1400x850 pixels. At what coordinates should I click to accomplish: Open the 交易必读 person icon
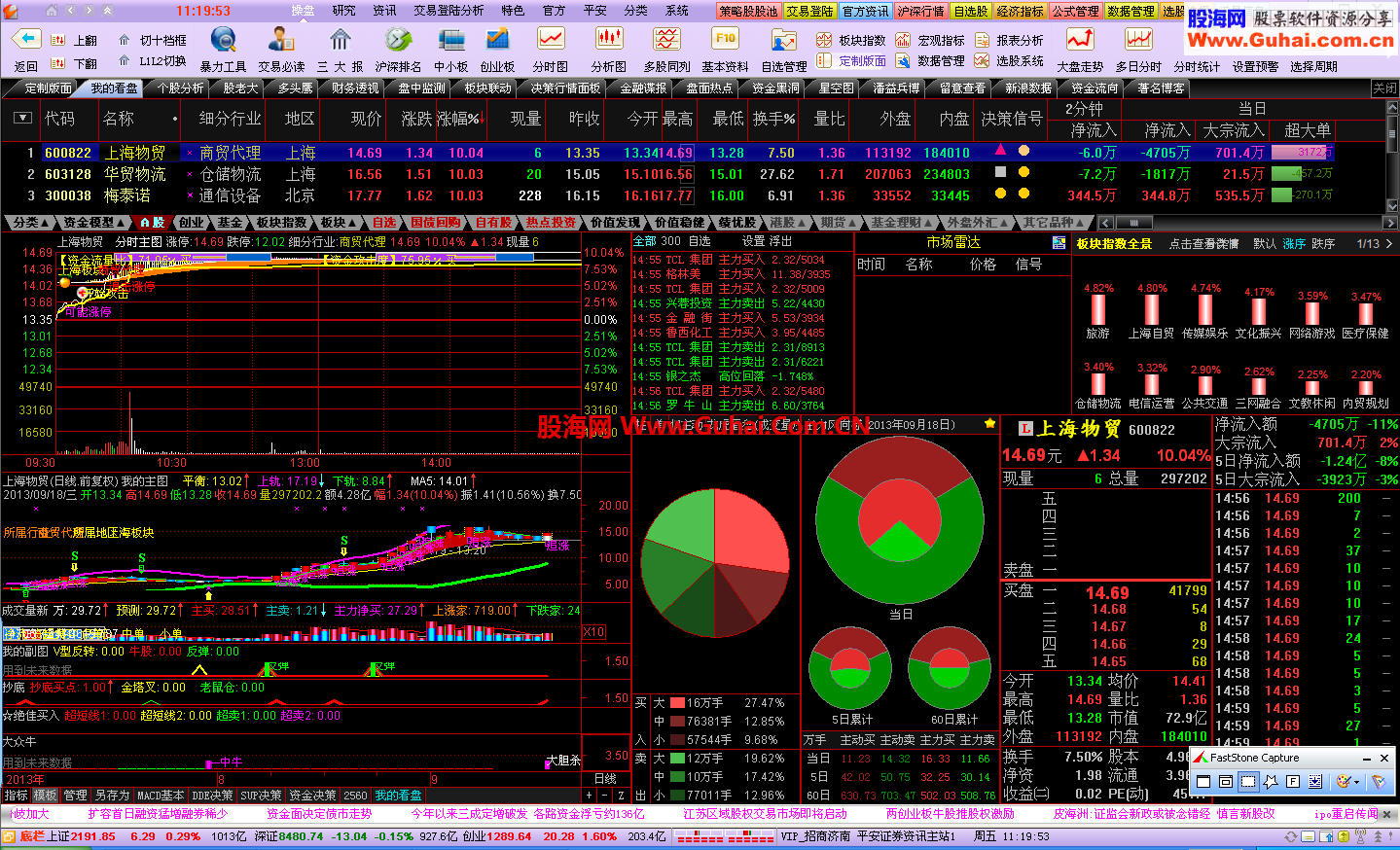[281, 40]
